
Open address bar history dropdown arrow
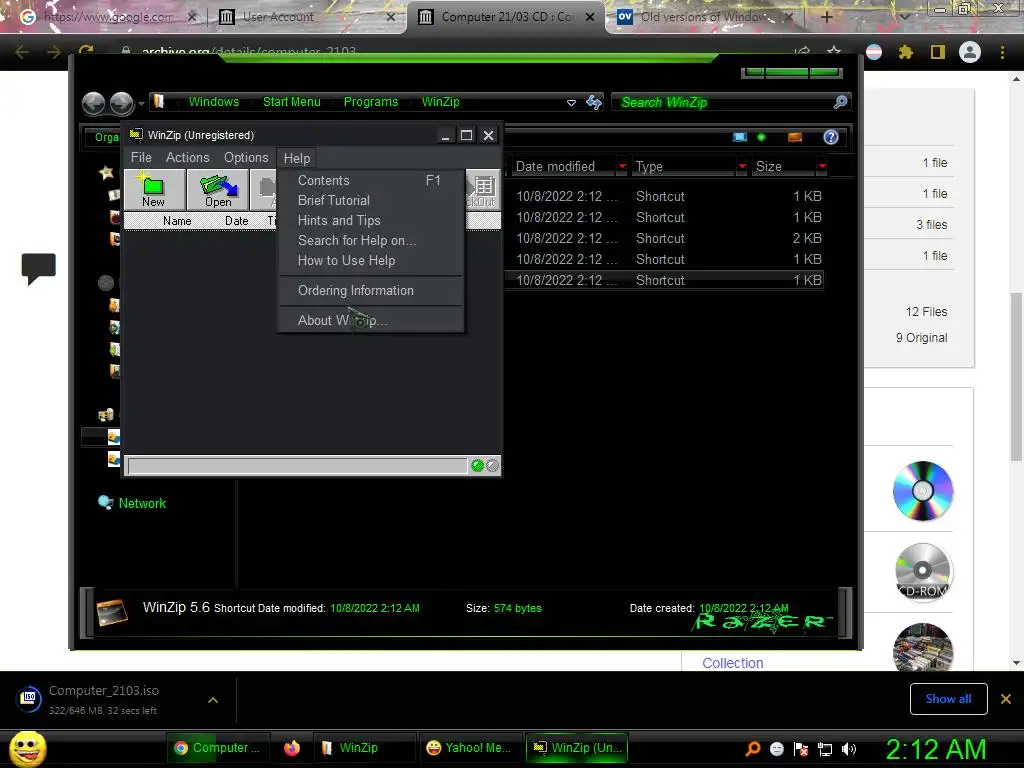(571, 103)
